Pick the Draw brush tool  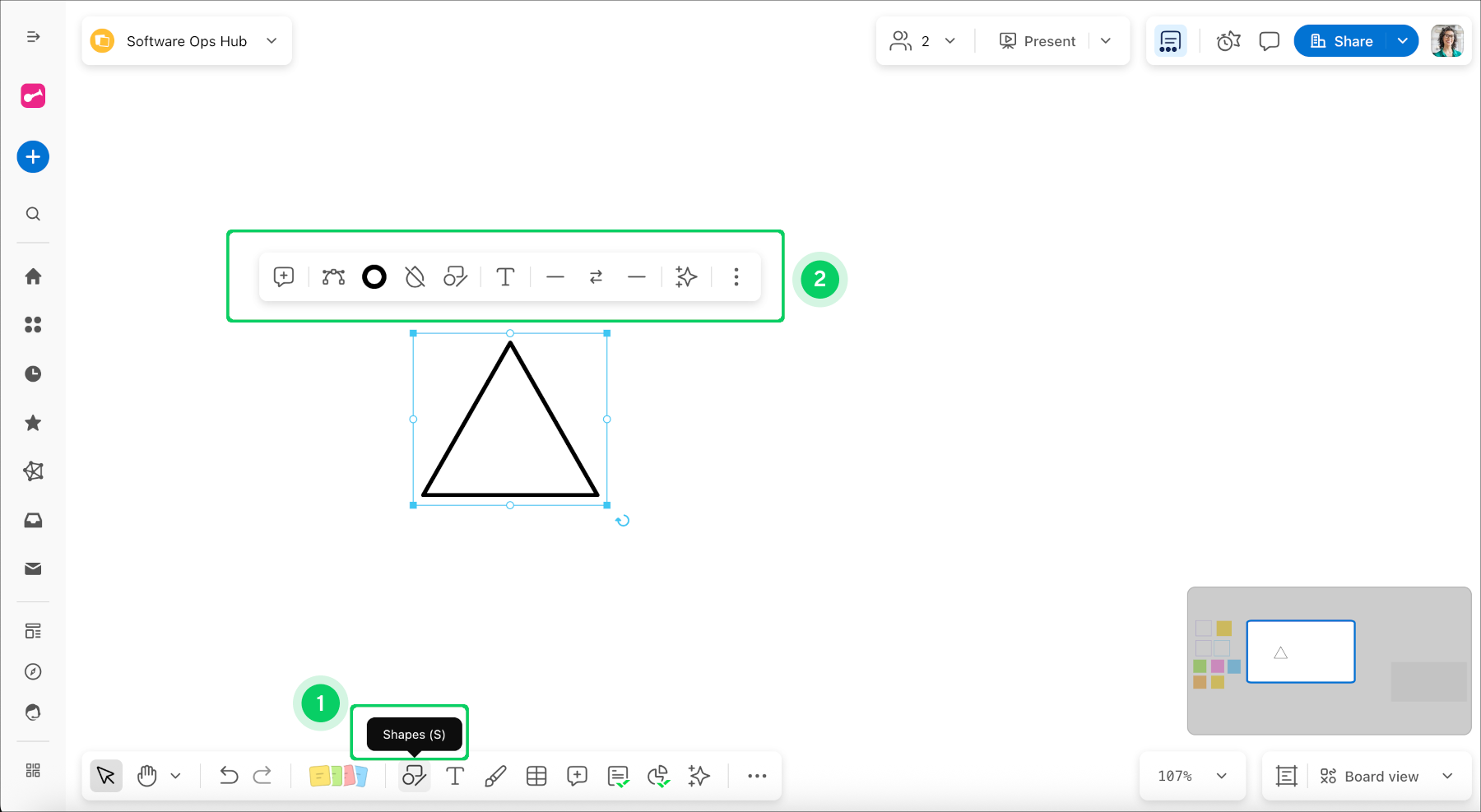495,775
